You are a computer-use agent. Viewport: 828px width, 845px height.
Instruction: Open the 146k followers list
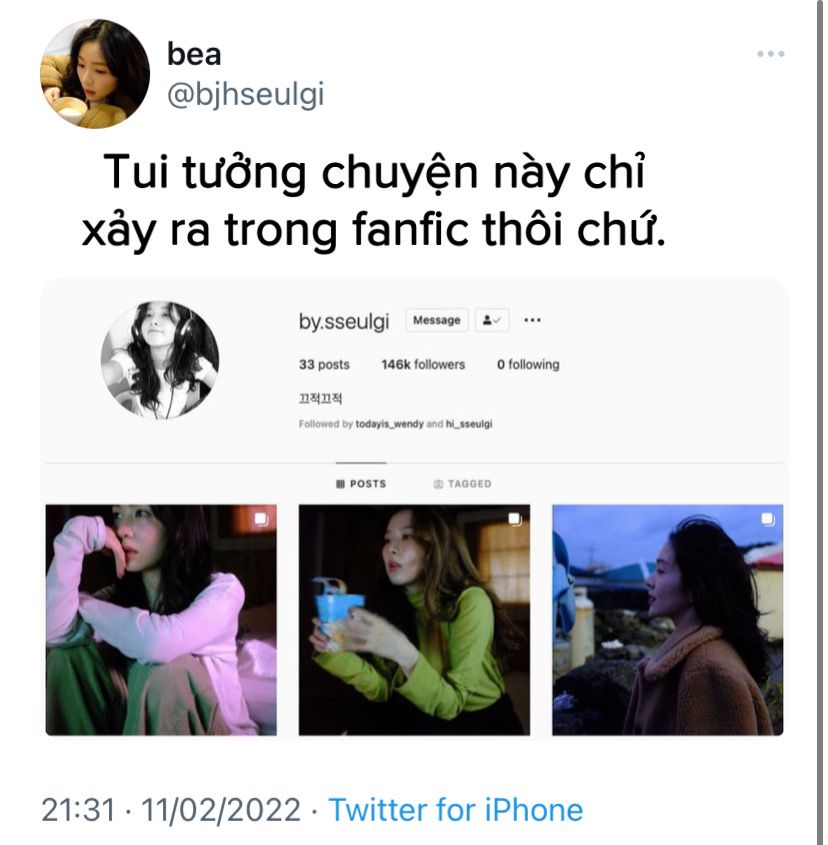point(423,364)
